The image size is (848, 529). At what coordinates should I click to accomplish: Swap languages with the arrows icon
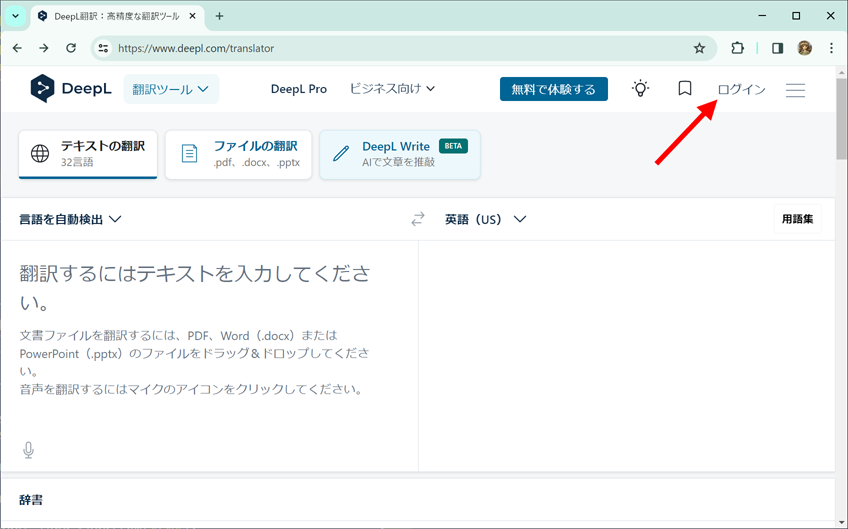point(418,219)
